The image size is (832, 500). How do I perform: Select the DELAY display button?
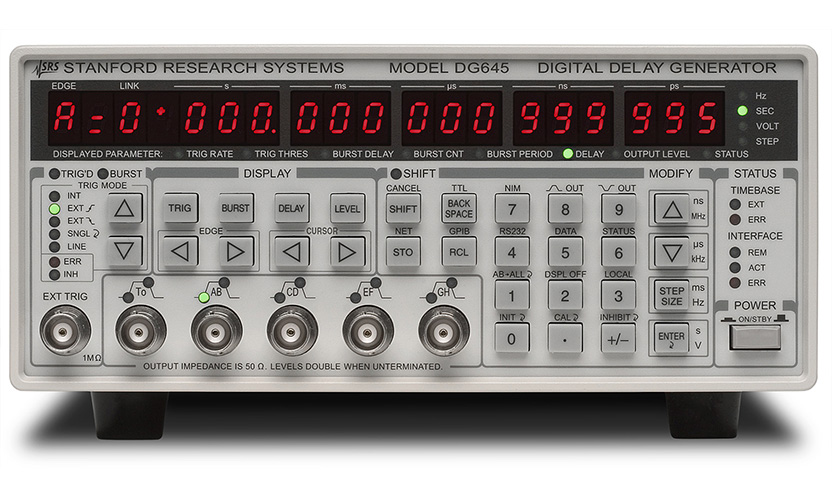[x=291, y=208]
